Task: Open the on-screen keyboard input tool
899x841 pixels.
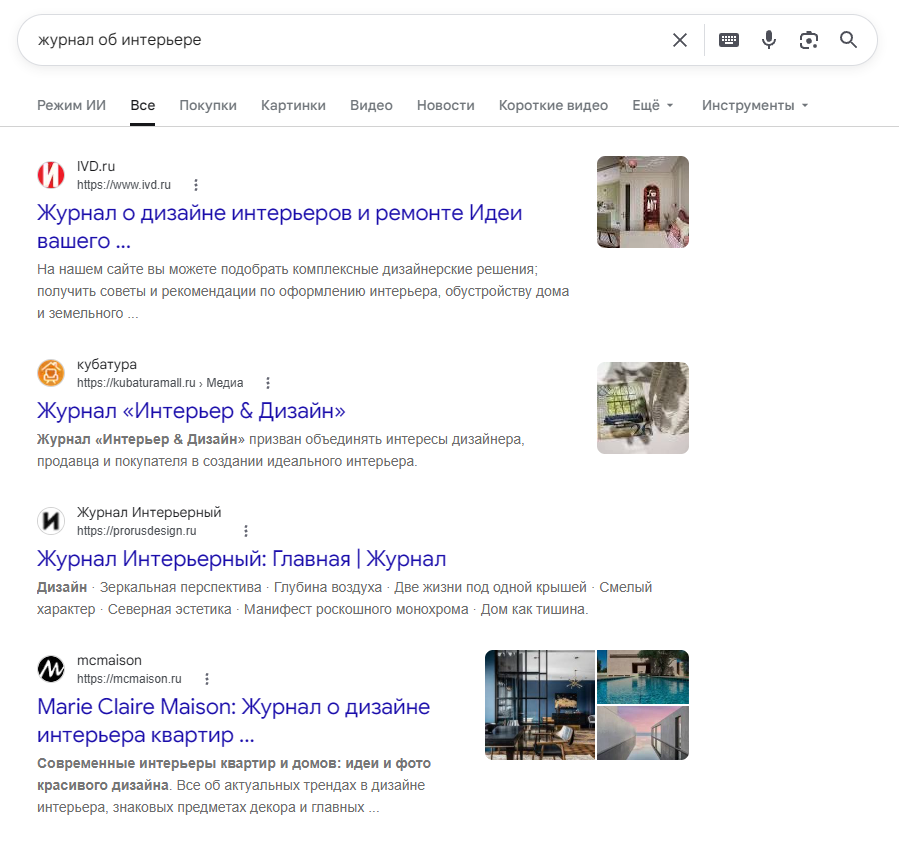Action: click(x=729, y=40)
